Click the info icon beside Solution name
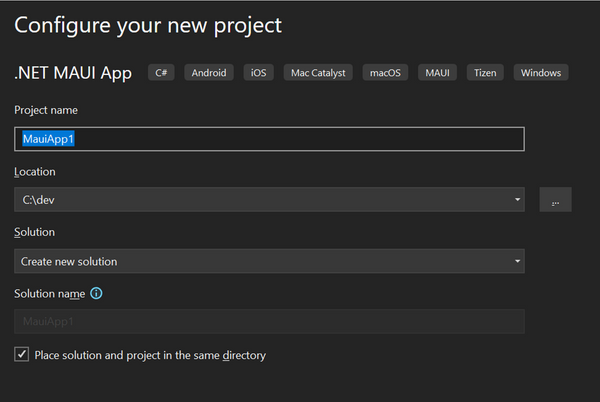This screenshot has height=402, width=600. click(97, 294)
